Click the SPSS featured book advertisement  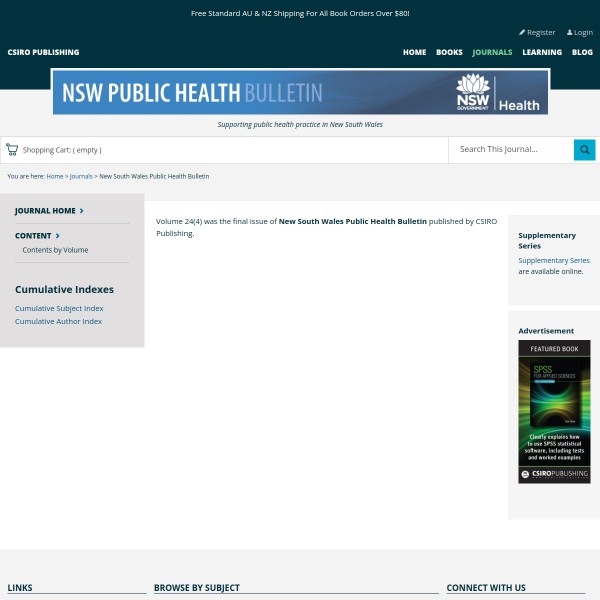[x=554, y=411]
